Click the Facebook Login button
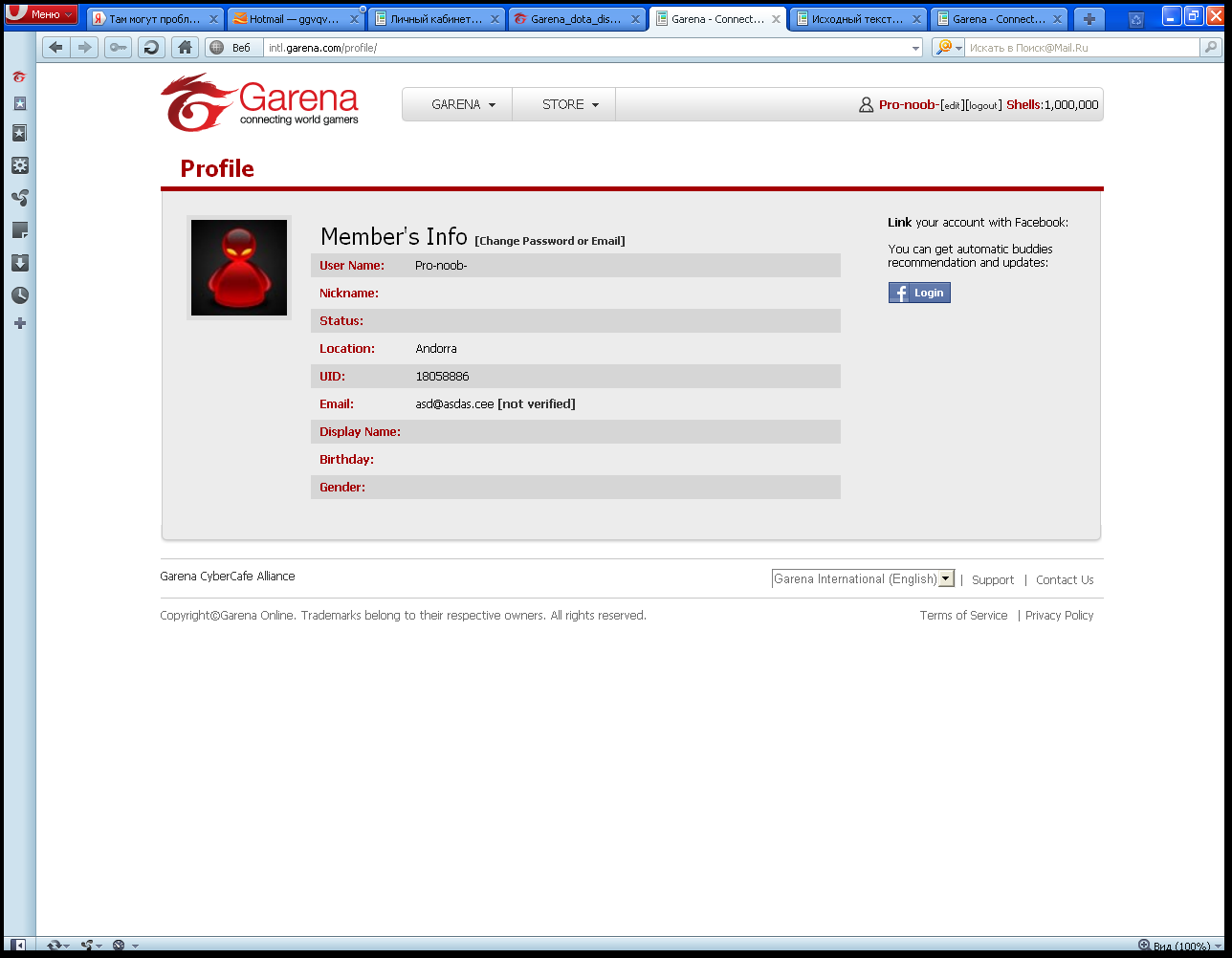Screen dimensions: 1232x958 (919, 293)
